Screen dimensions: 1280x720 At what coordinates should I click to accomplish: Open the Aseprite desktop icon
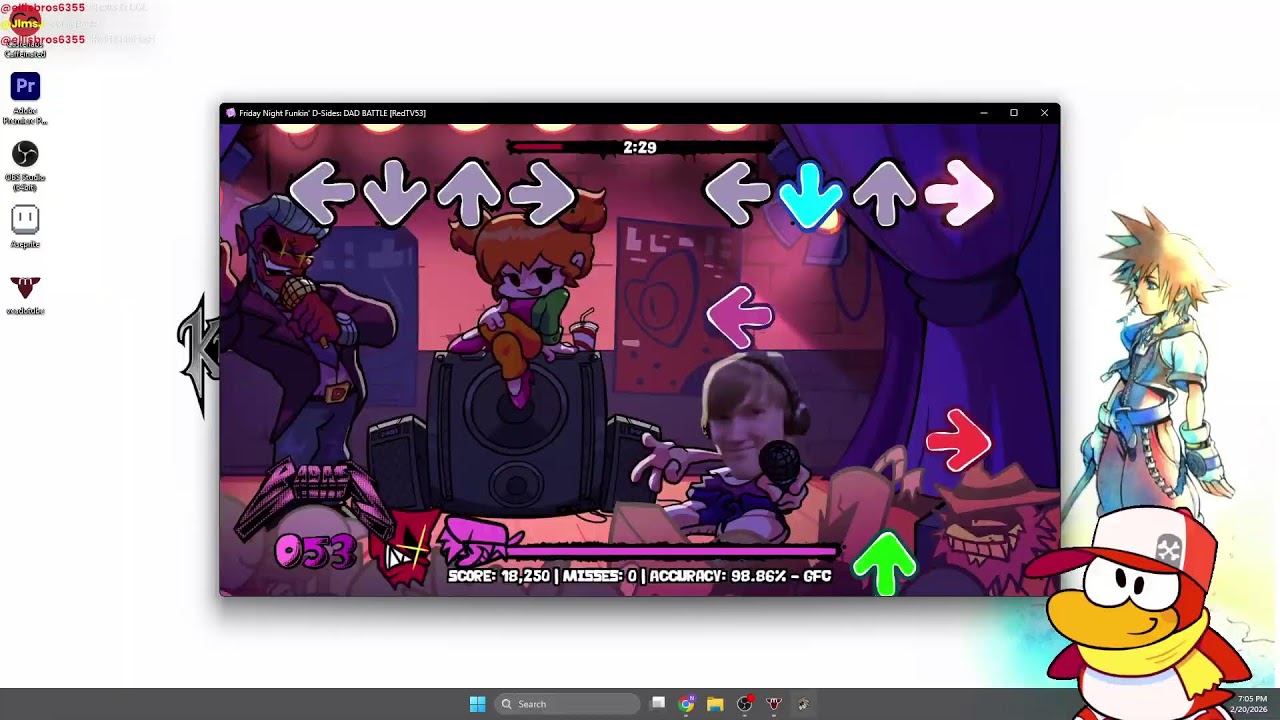tap(25, 227)
